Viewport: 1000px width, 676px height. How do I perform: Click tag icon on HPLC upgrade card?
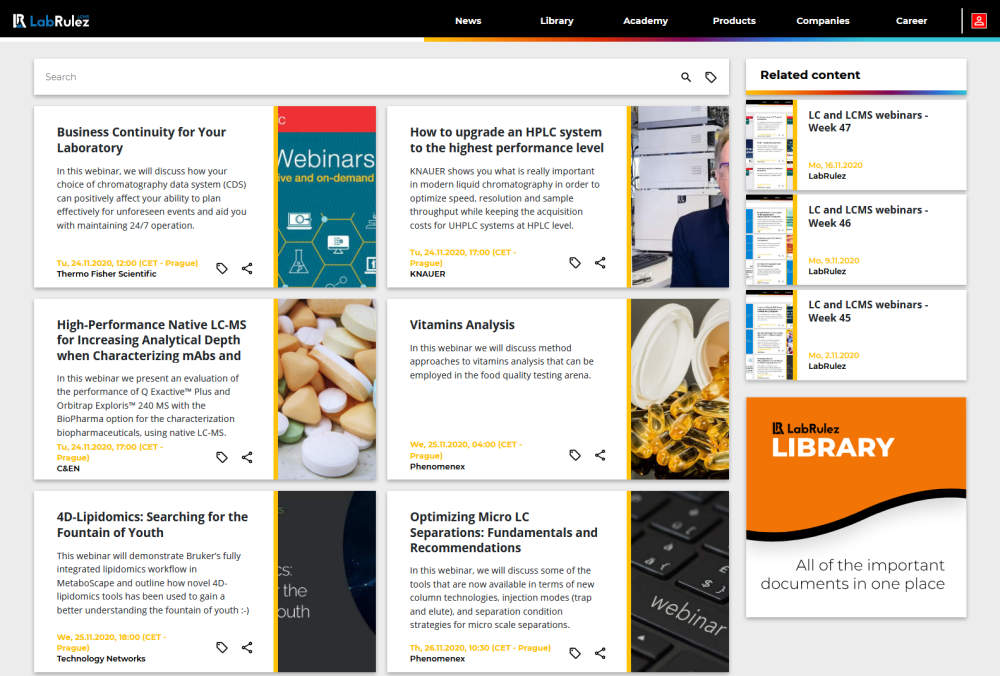point(575,263)
